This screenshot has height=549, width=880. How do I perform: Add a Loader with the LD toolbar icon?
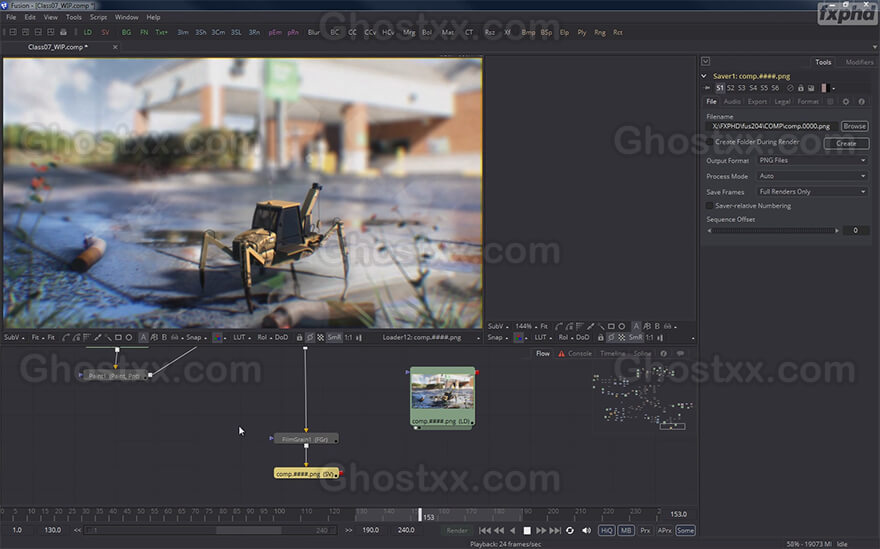click(88, 33)
